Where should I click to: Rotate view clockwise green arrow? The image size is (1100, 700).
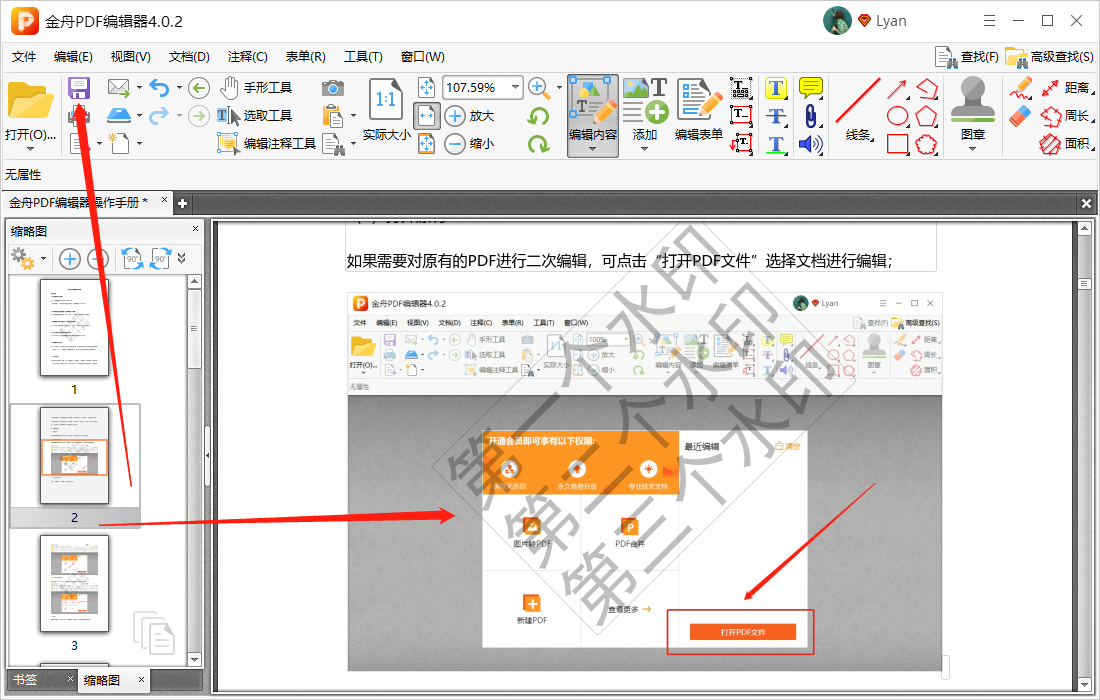click(539, 144)
